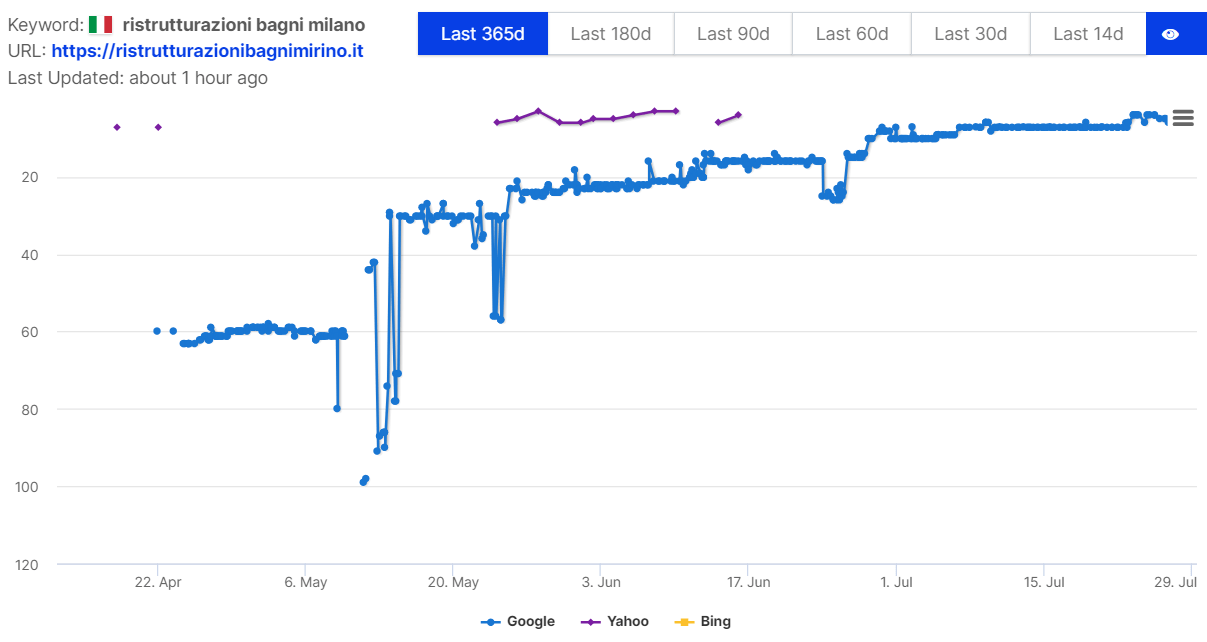The width and height of the screenshot is (1207, 642).
Task: Click the Bing yellow legend marker
Action: click(x=684, y=622)
